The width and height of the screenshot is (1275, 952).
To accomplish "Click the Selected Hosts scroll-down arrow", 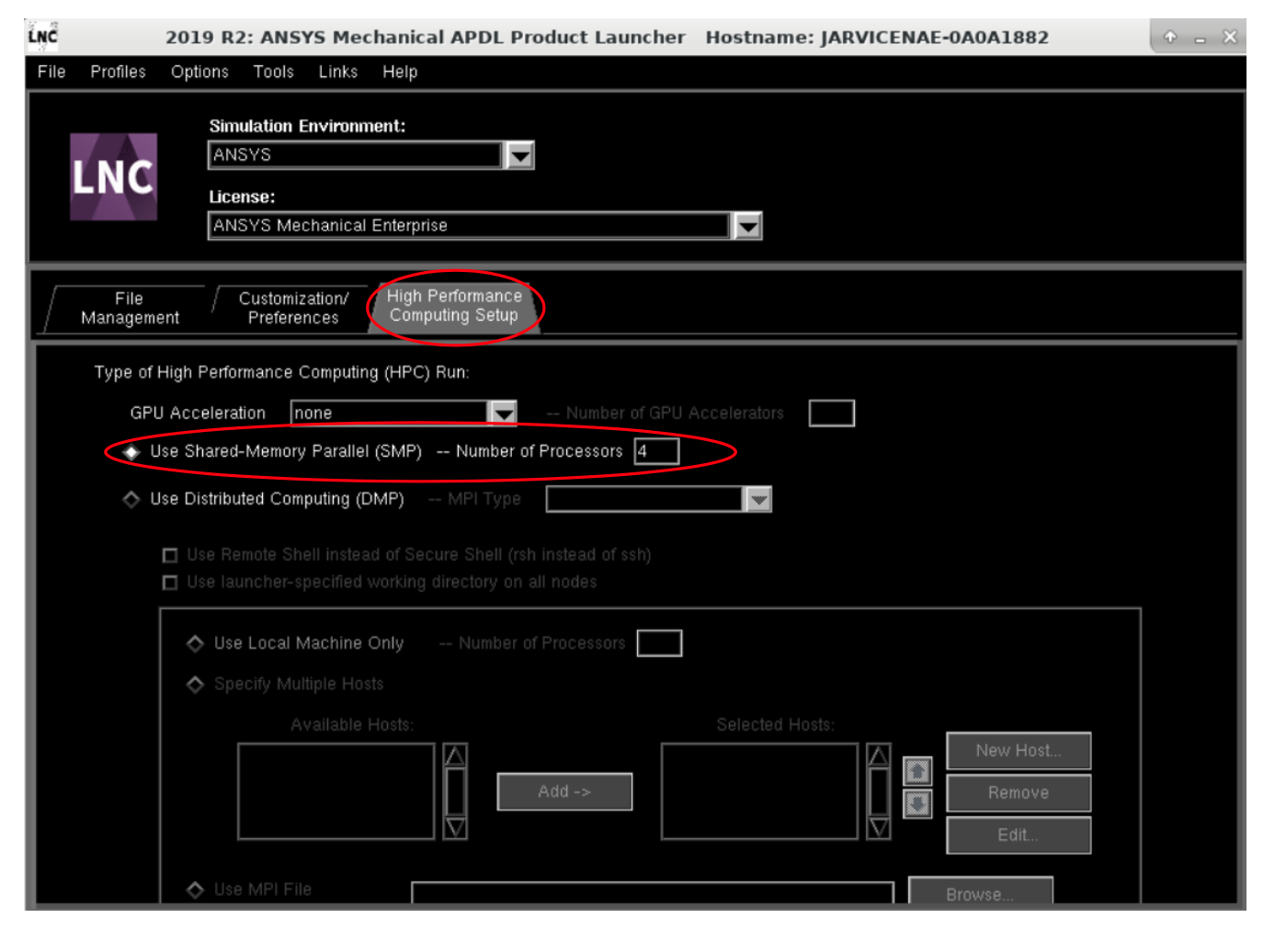I will [x=879, y=828].
